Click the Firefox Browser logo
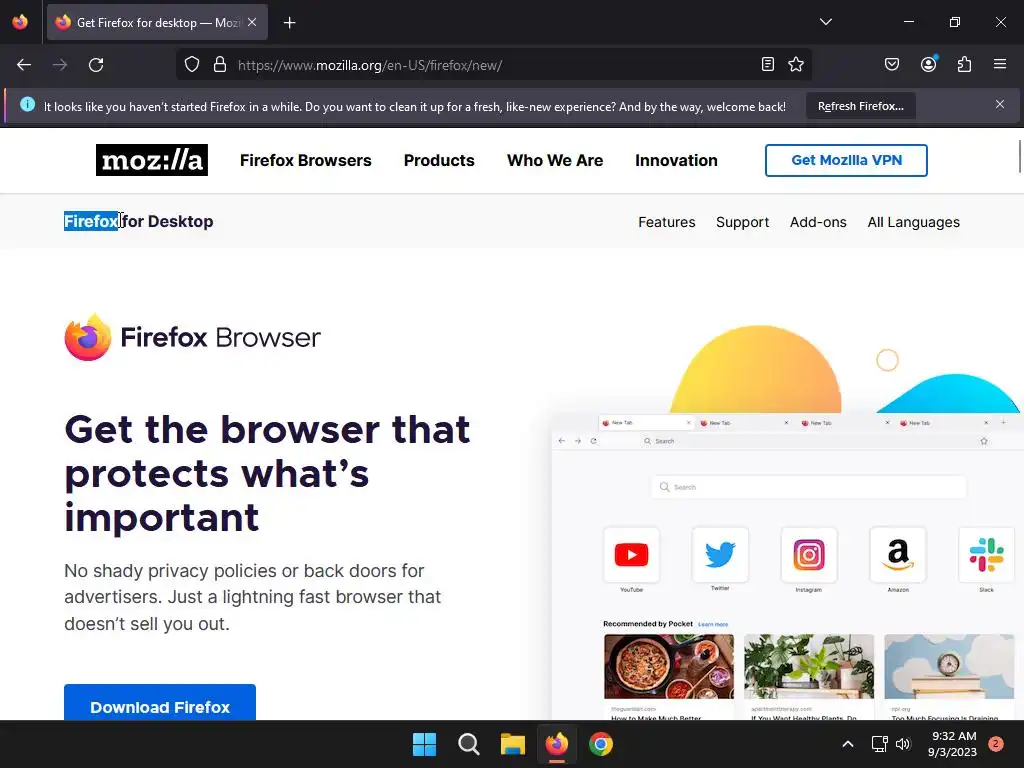This screenshot has width=1024, height=768. click(x=193, y=337)
